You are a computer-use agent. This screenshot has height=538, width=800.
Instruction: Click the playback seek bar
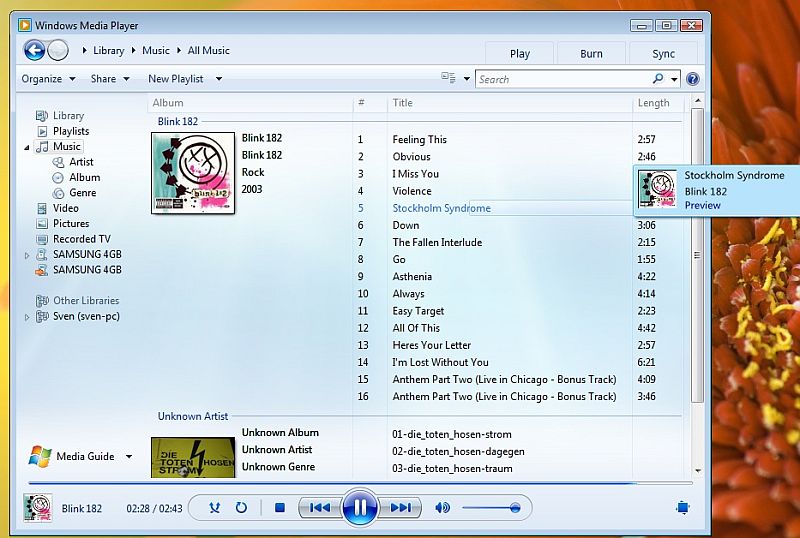coord(360,482)
